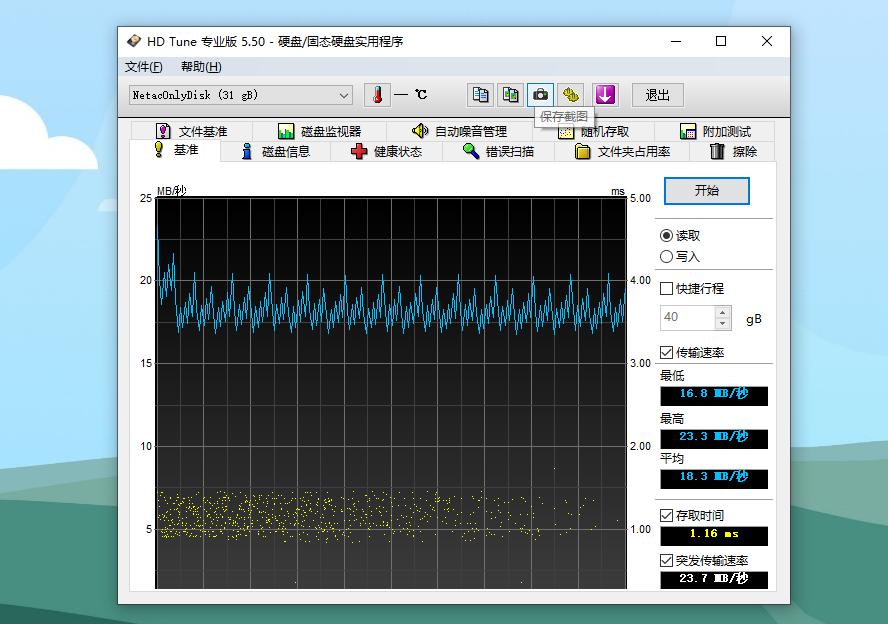
Task: Click the thermometer temperature icon
Action: click(x=378, y=95)
